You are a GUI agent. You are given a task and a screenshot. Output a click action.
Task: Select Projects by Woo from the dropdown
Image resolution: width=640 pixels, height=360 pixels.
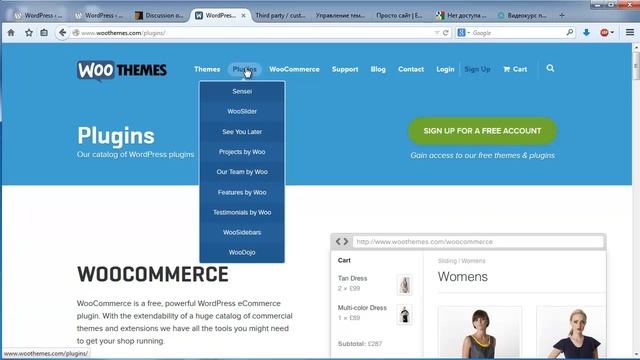pos(242,152)
